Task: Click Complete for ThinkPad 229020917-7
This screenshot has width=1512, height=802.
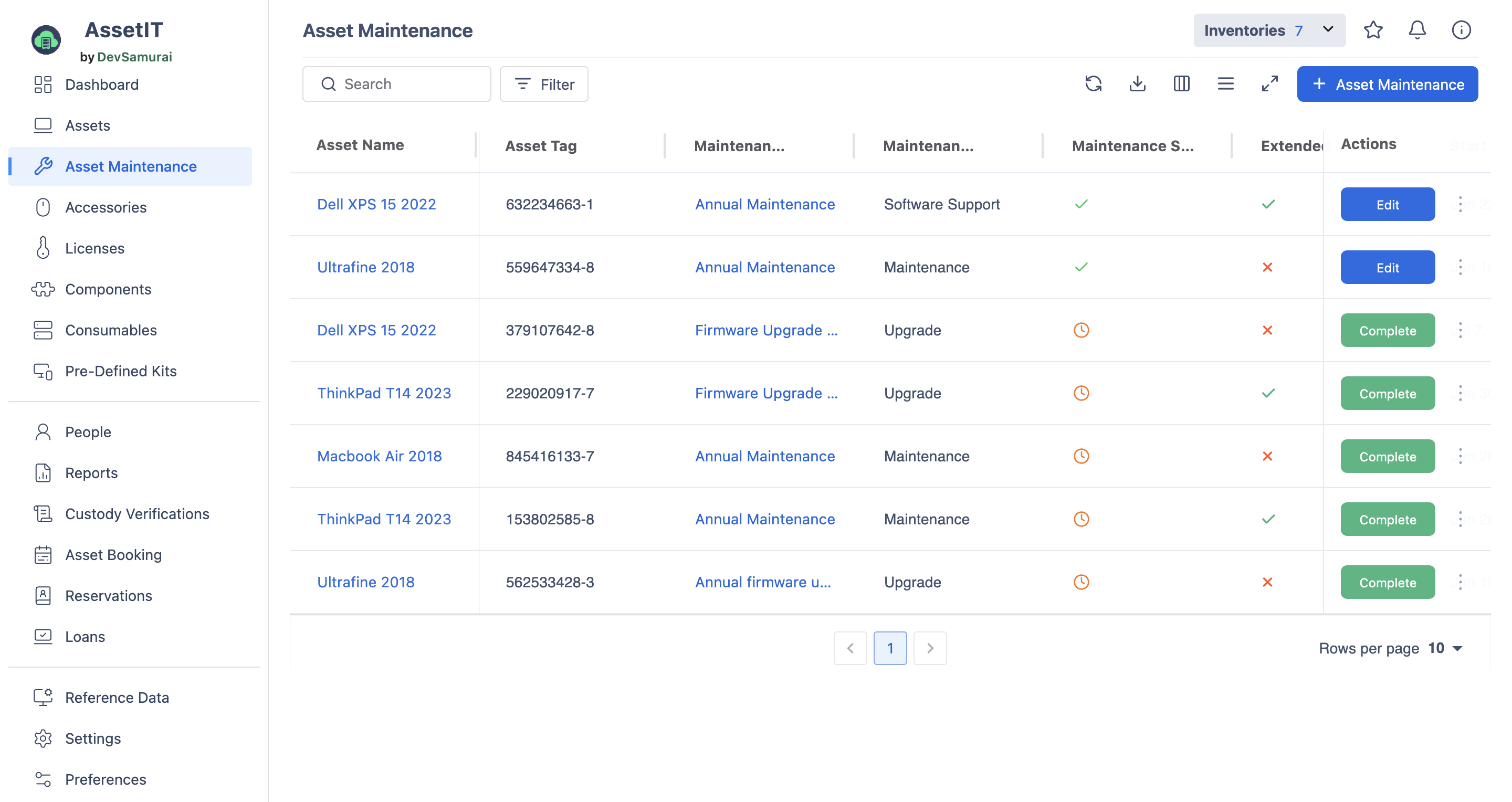Action: pyautogui.click(x=1388, y=393)
